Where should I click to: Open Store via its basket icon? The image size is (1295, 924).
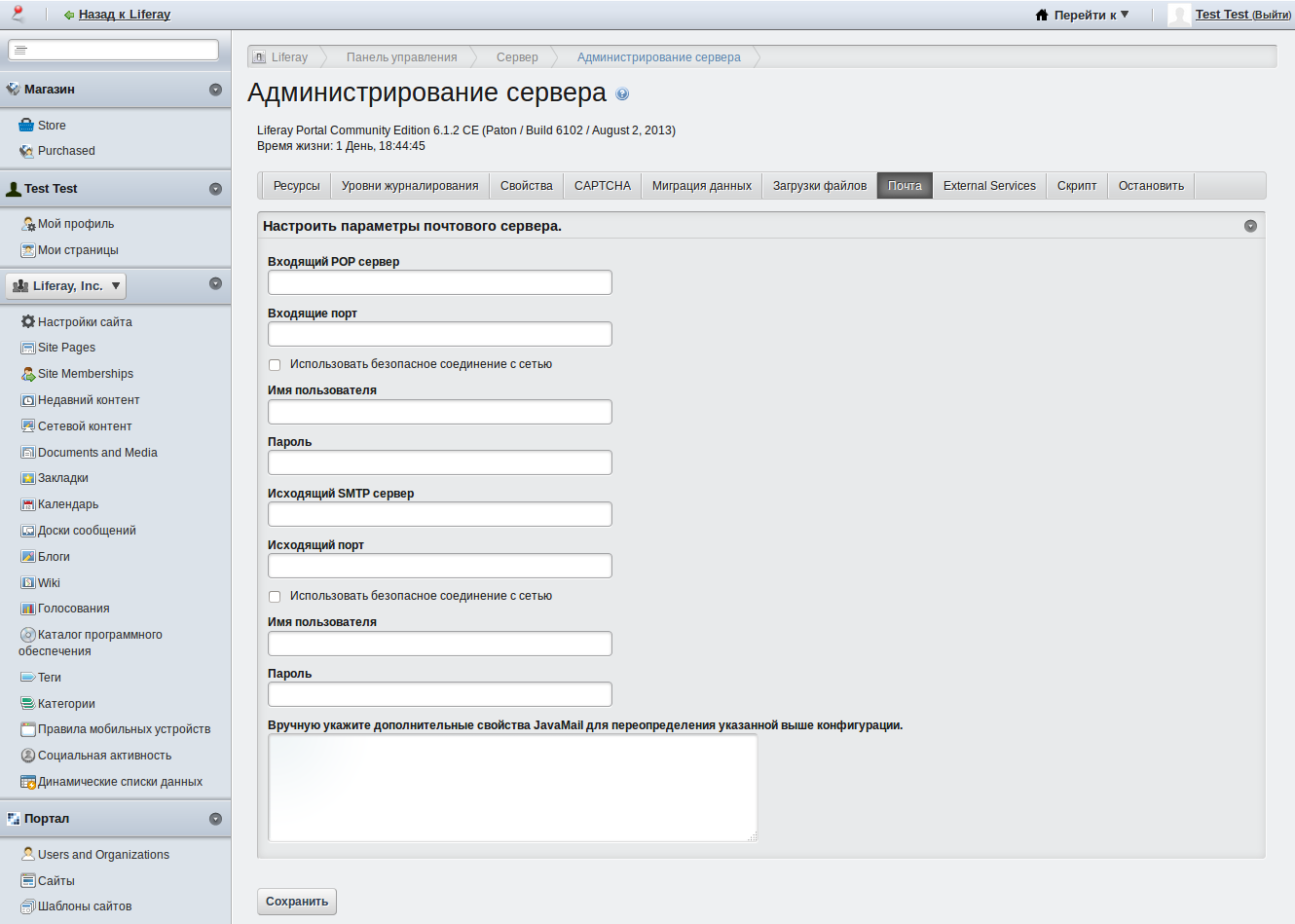point(26,126)
